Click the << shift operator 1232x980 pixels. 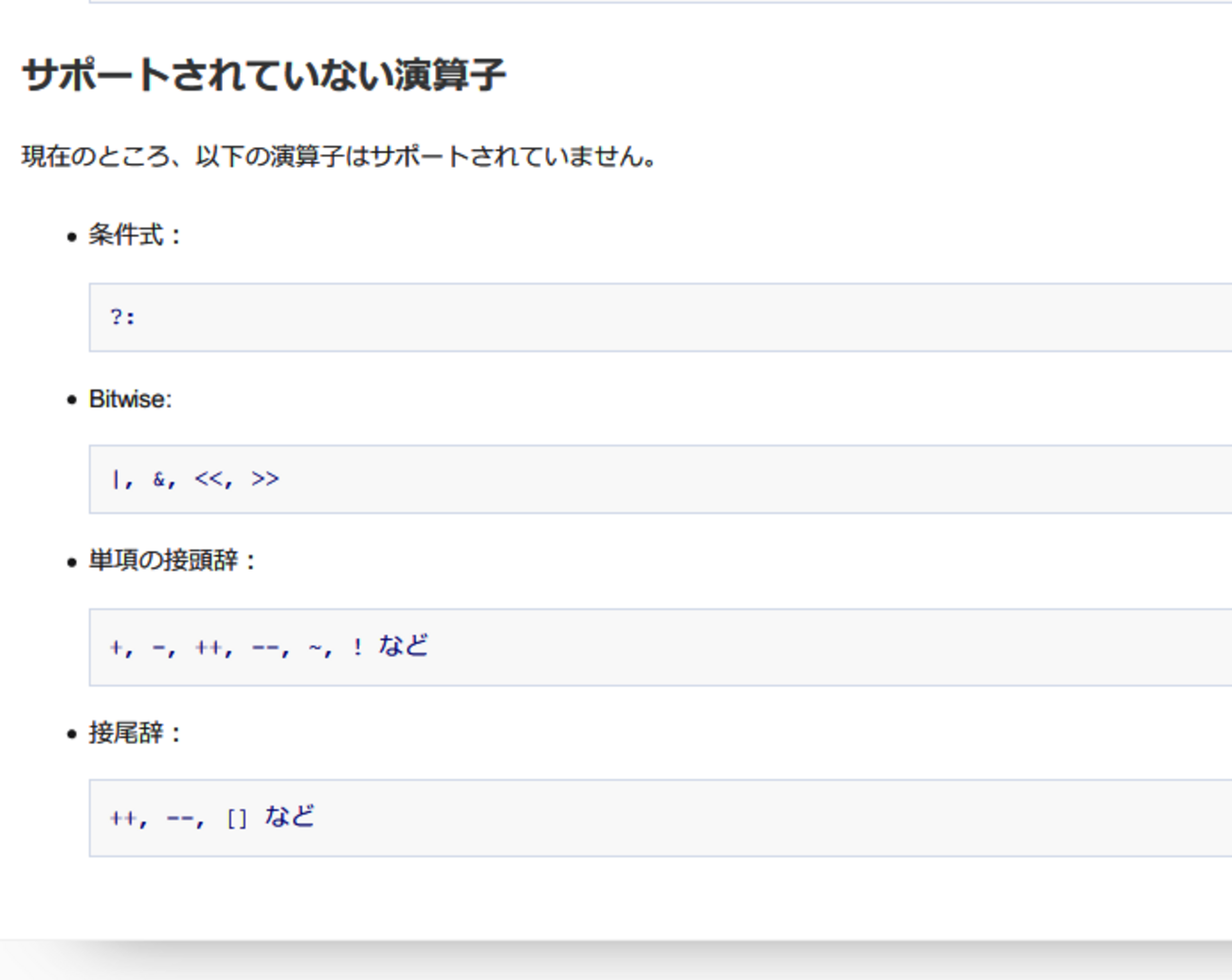point(208,480)
